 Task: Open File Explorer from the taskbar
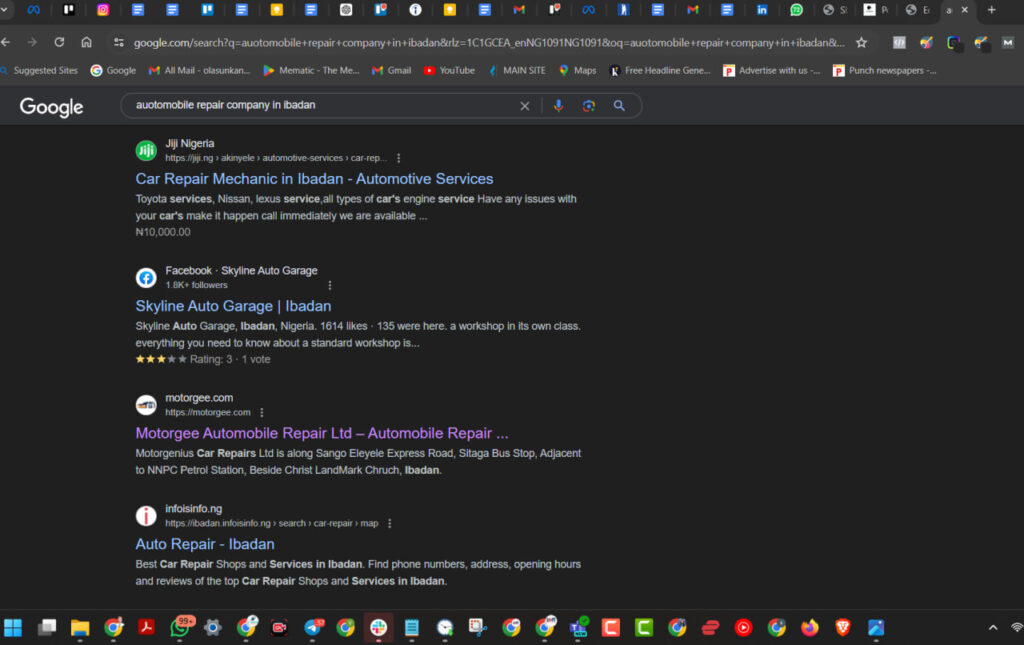80,628
